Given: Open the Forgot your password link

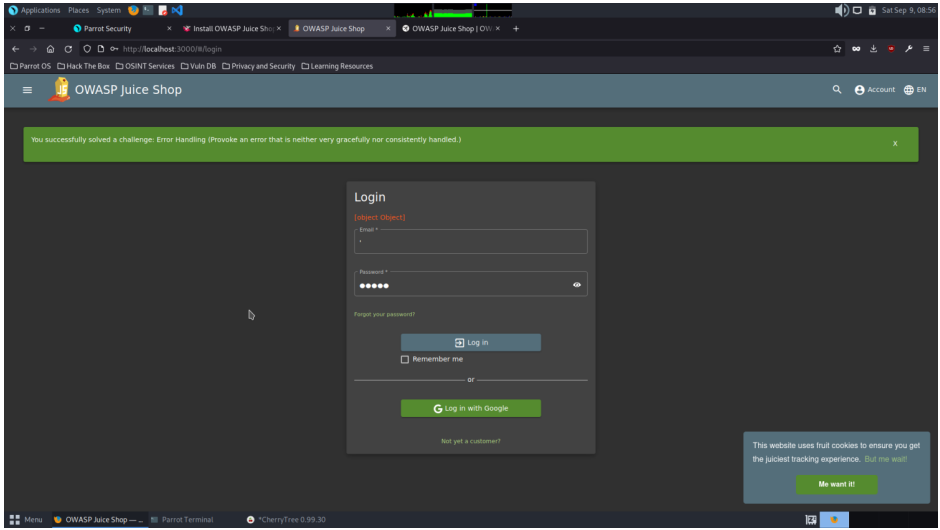Looking at the screenshot, I should tap(384, 314).
